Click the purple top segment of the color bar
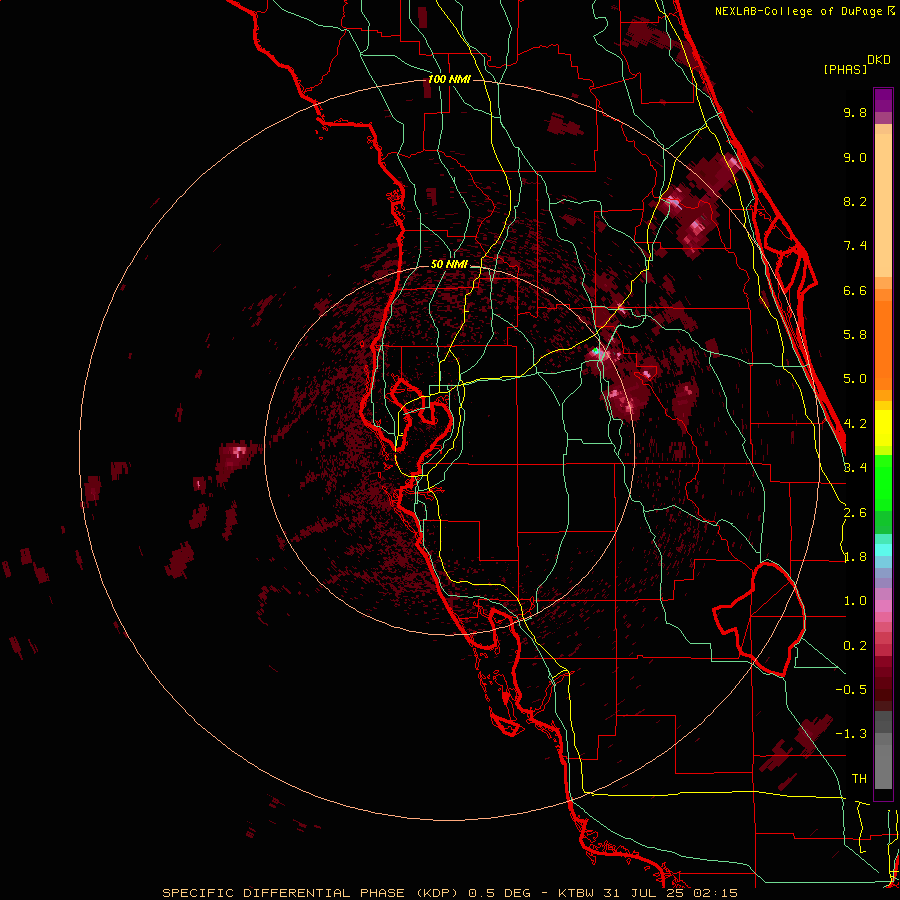Viewport: 900px width, 900px height. pyautogui.click(x=883, y=100)
